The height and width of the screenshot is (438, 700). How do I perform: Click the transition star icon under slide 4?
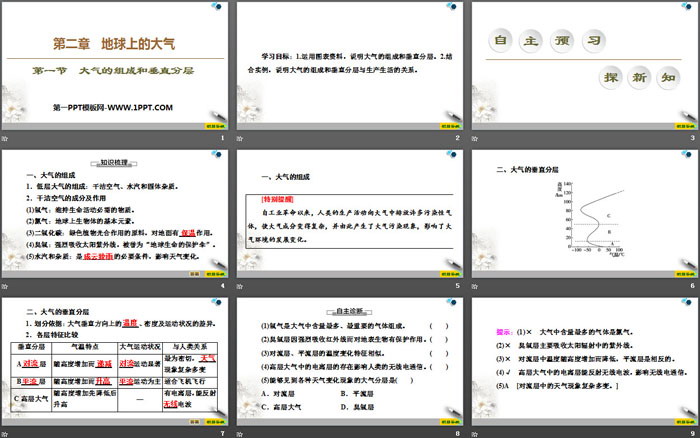(x=6, y=286)
